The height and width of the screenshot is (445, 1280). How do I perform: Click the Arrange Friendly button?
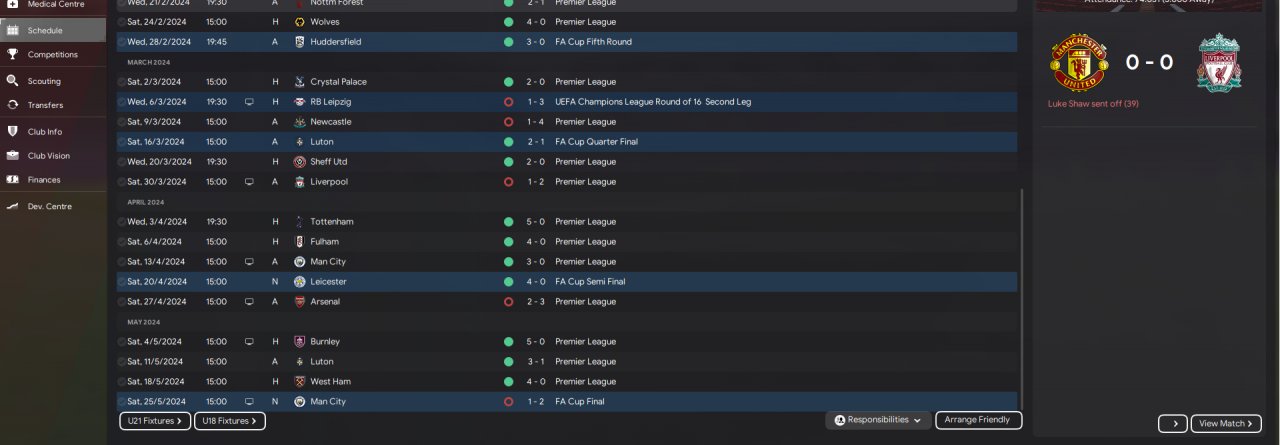point(978,420)
